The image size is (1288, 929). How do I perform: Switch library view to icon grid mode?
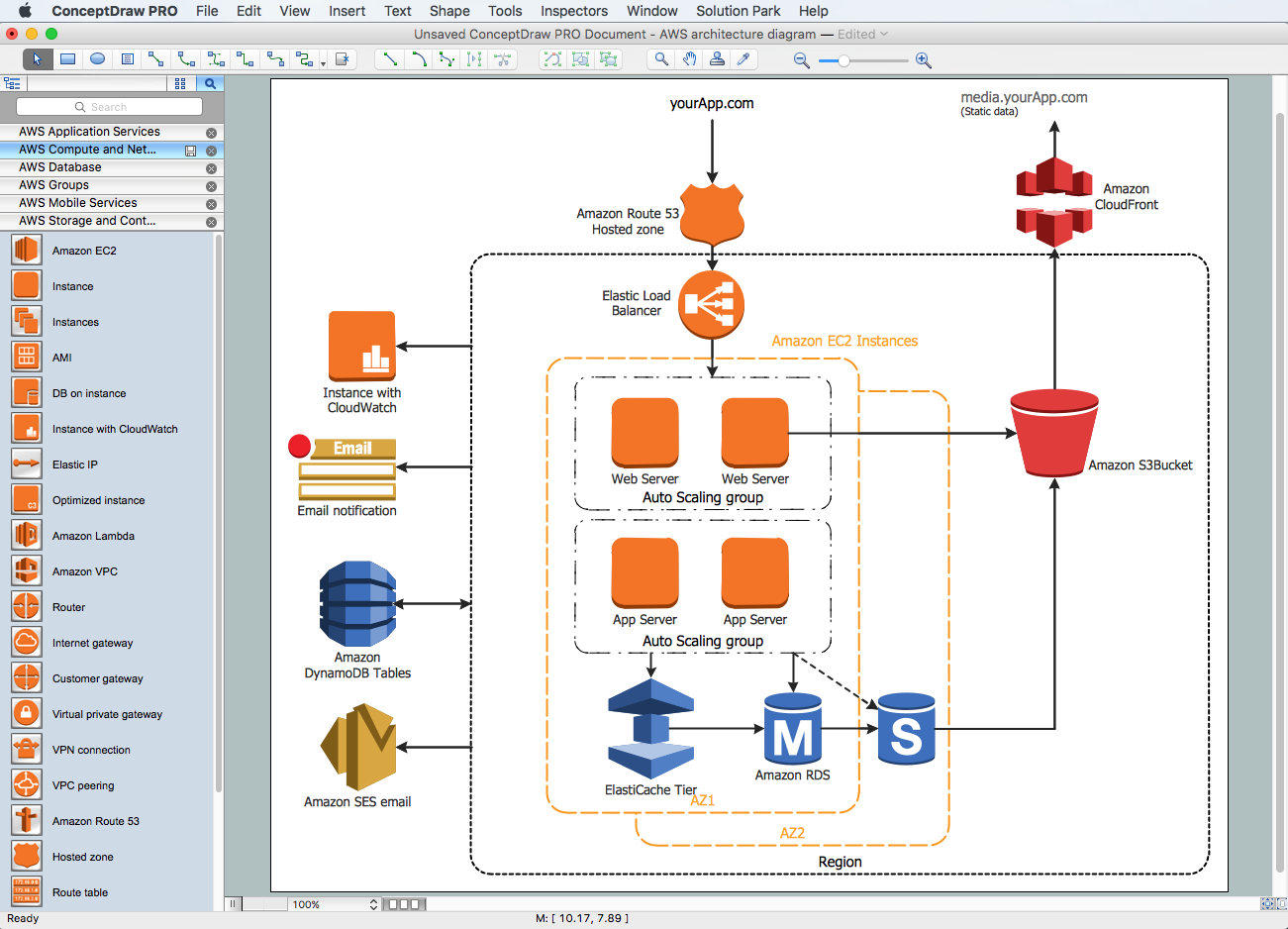tap(181, 83)
